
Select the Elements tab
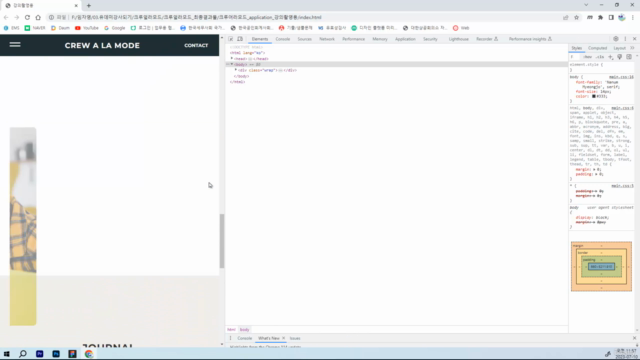[260, 39]
